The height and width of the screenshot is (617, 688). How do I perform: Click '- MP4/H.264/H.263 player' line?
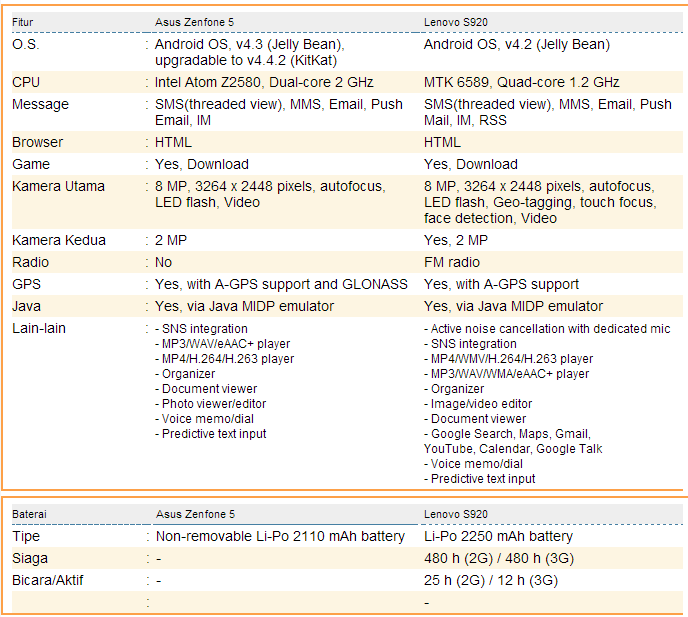point(225,359)
